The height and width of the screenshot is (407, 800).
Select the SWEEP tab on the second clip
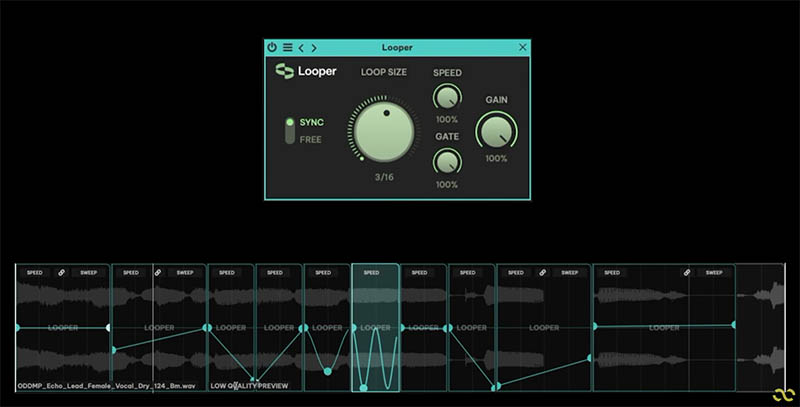click(185, 273)
